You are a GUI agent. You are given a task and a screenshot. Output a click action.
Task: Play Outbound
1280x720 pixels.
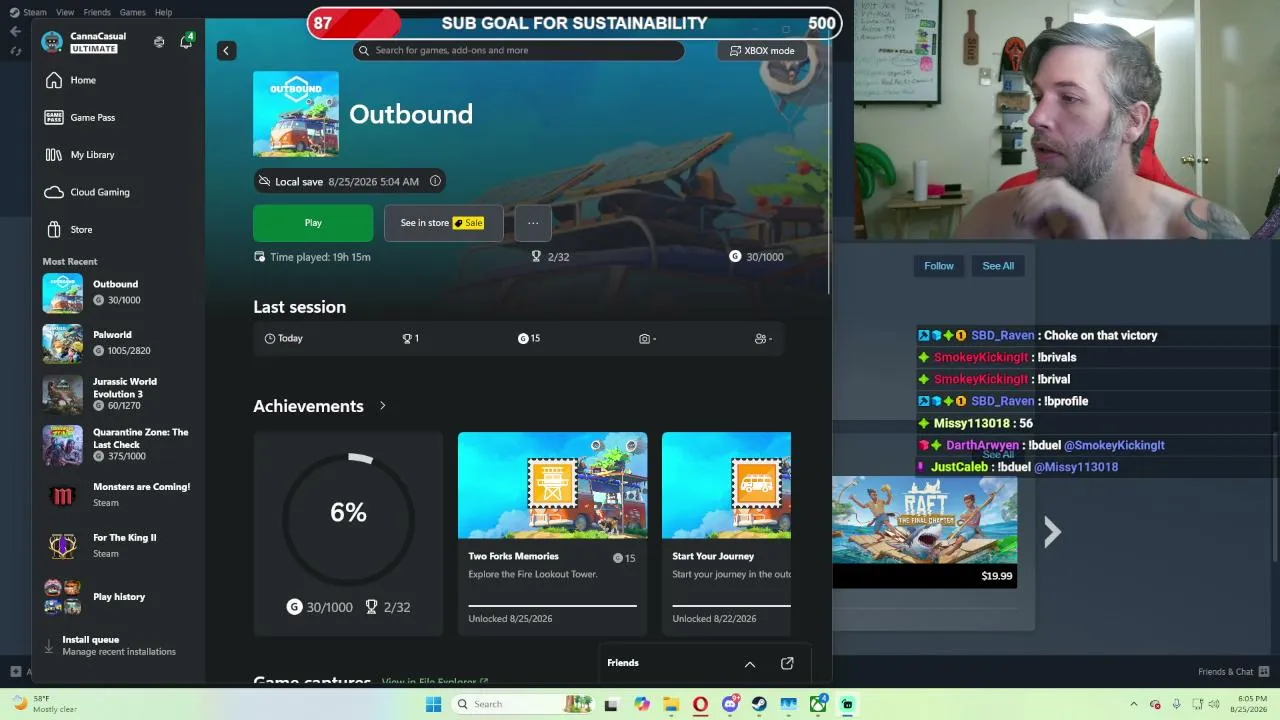click(x=313, y=223)
